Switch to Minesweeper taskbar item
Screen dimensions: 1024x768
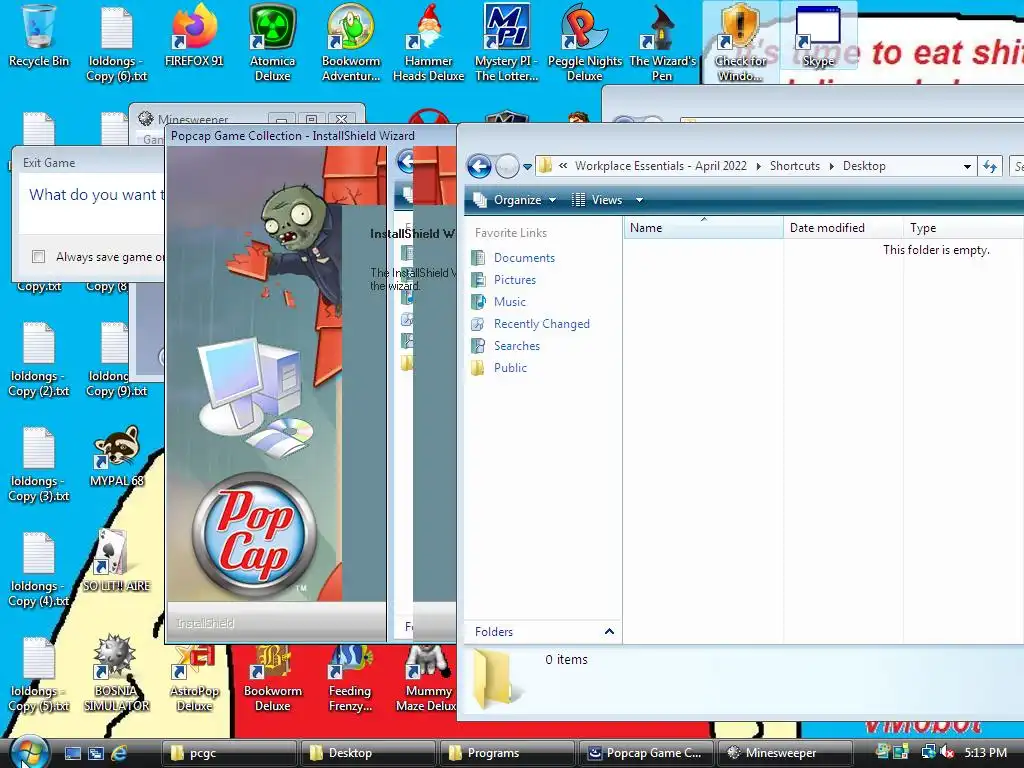click(x=784, y=753)
